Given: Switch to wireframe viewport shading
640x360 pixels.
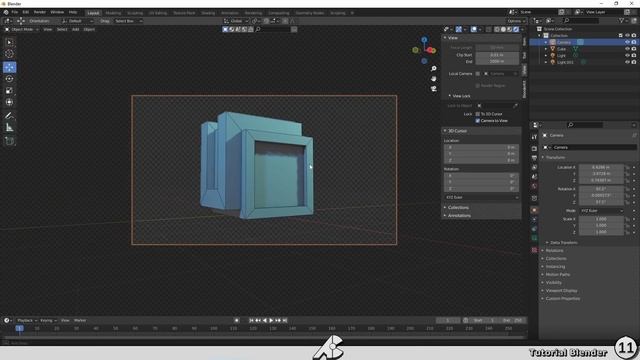Looking at the screenshot, I should pos(497,29).
